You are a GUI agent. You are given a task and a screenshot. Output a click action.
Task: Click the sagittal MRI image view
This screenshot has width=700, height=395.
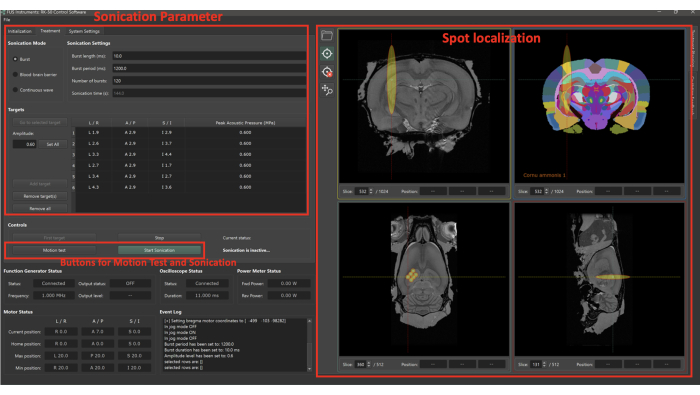click(599, 279)
